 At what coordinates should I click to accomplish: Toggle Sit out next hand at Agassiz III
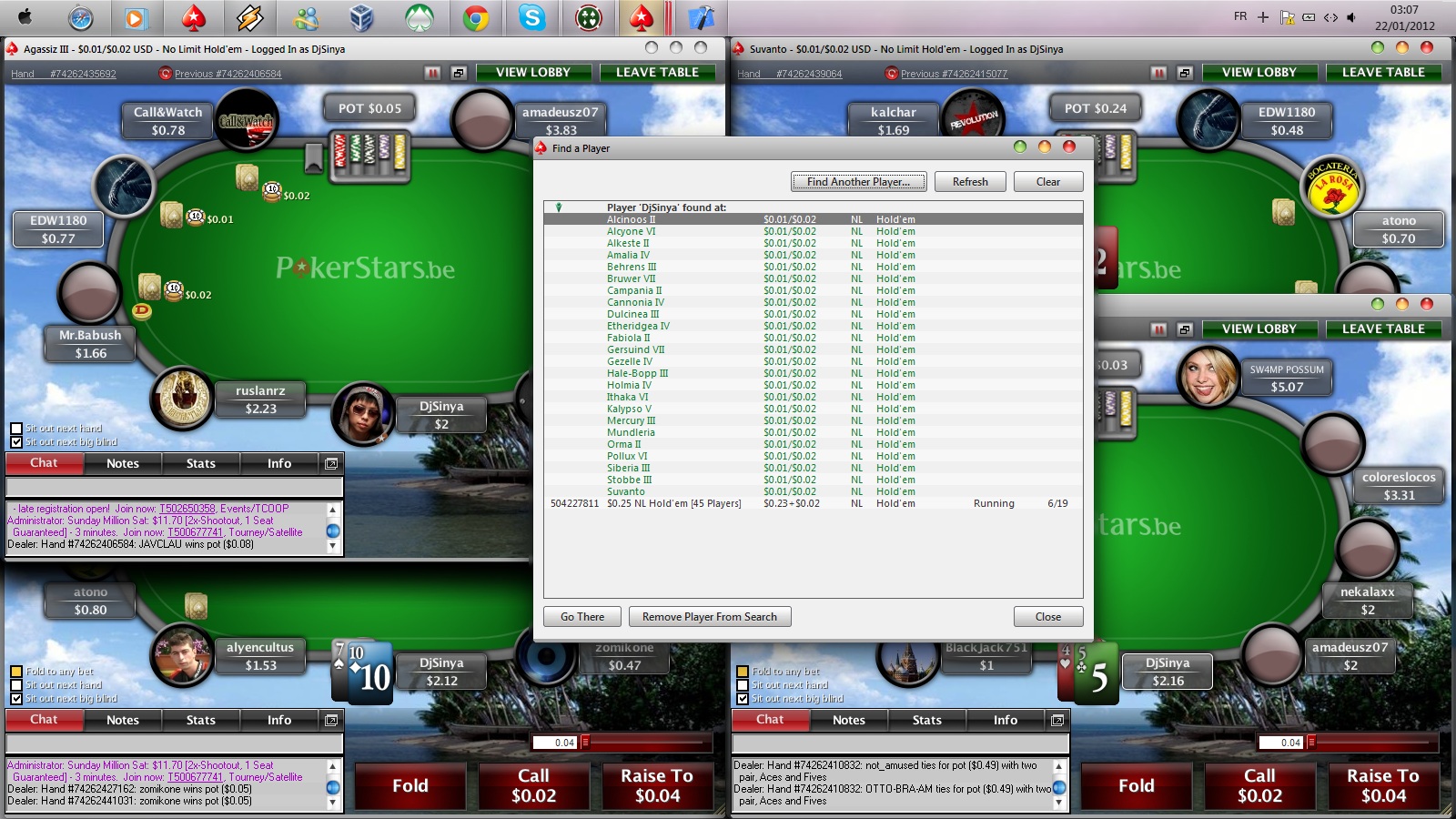(x=16, y=429)
